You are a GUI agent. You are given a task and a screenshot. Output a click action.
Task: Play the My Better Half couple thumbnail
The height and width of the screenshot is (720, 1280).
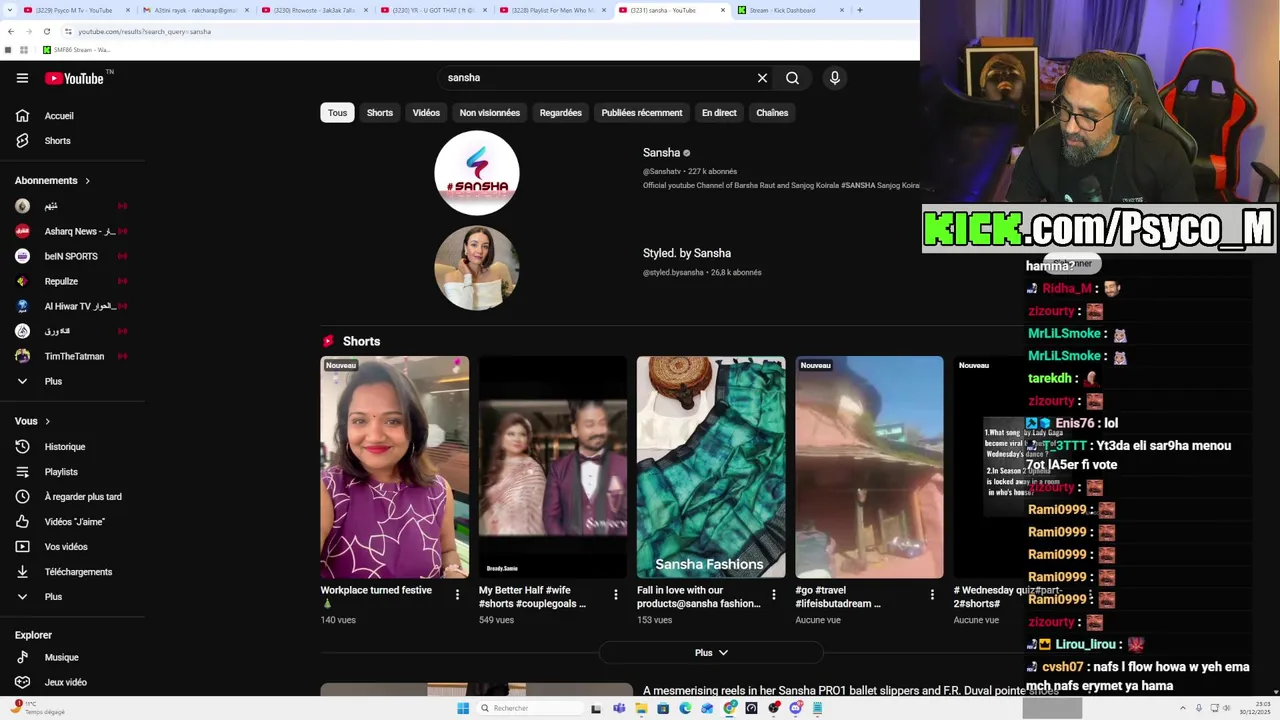coord(553,467)
